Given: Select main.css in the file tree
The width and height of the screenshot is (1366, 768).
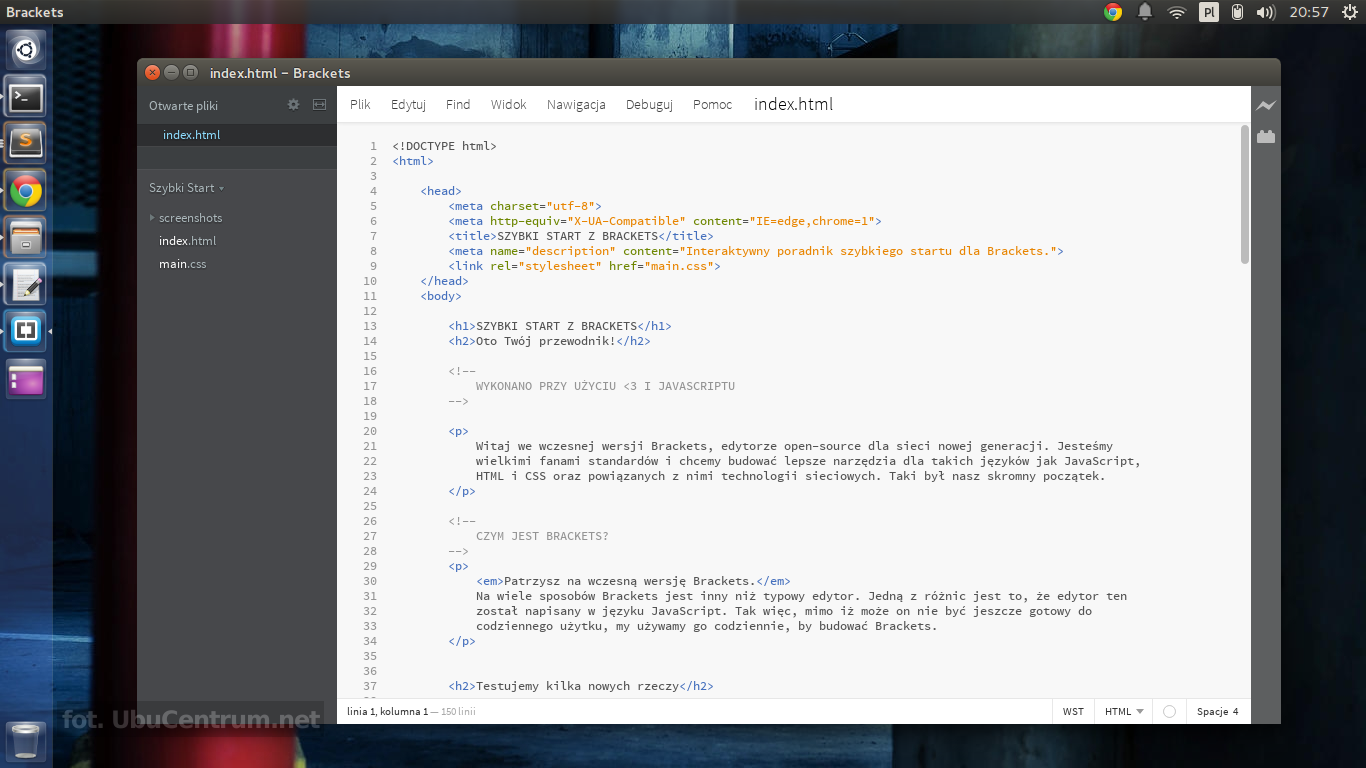Looking at the screenshot, I should 182,264.
